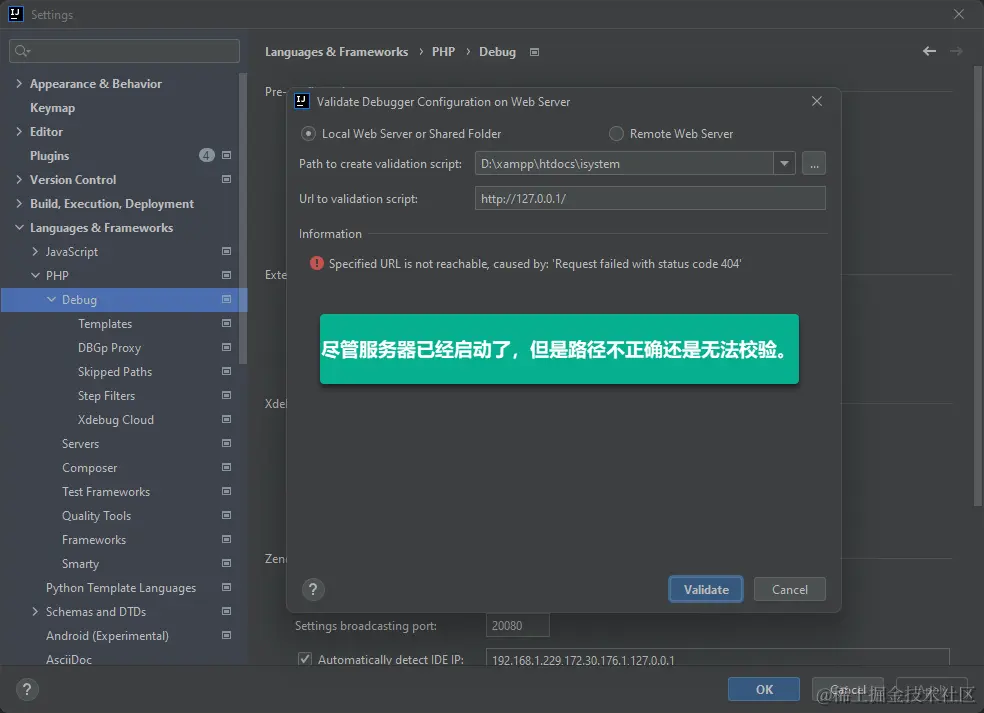Click the back navigation arrow above the dialog

click(x=928, y=51)
